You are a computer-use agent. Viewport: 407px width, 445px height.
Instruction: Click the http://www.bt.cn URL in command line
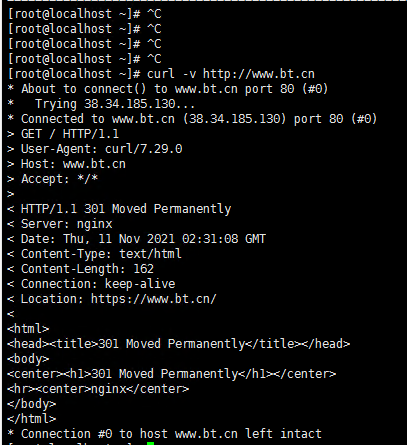(259, 74)
